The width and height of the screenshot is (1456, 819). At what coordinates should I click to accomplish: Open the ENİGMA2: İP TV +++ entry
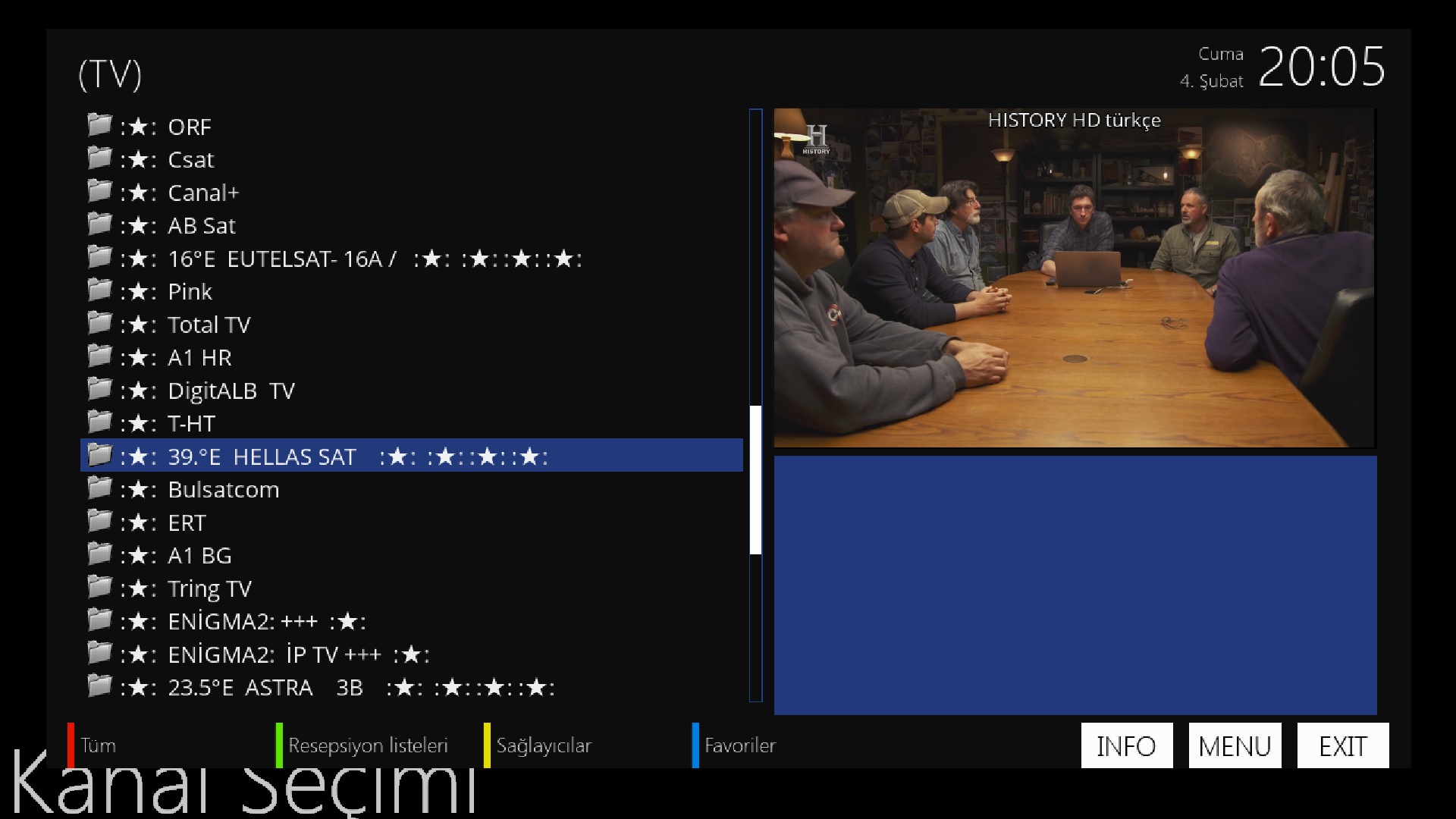[412, 654]
